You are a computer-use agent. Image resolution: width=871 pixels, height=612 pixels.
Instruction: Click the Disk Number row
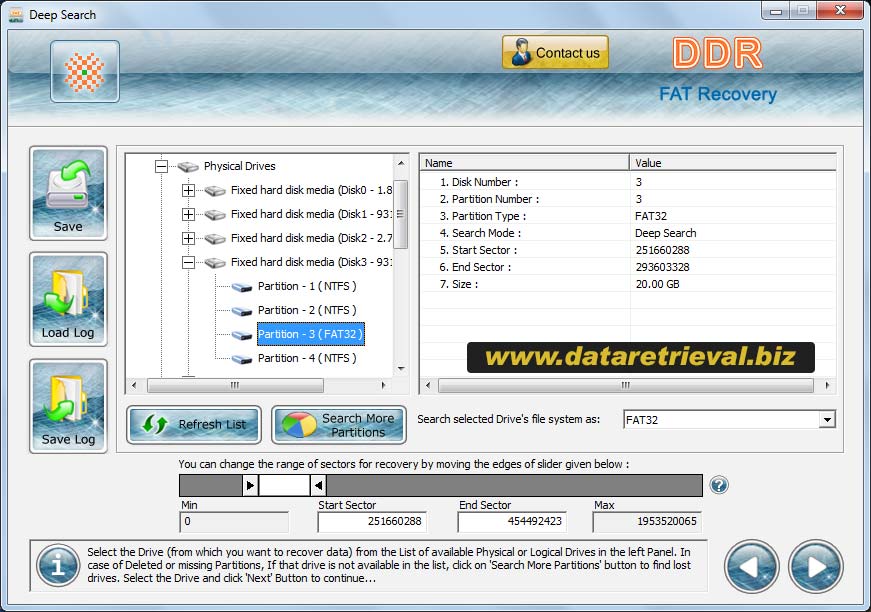628,182
